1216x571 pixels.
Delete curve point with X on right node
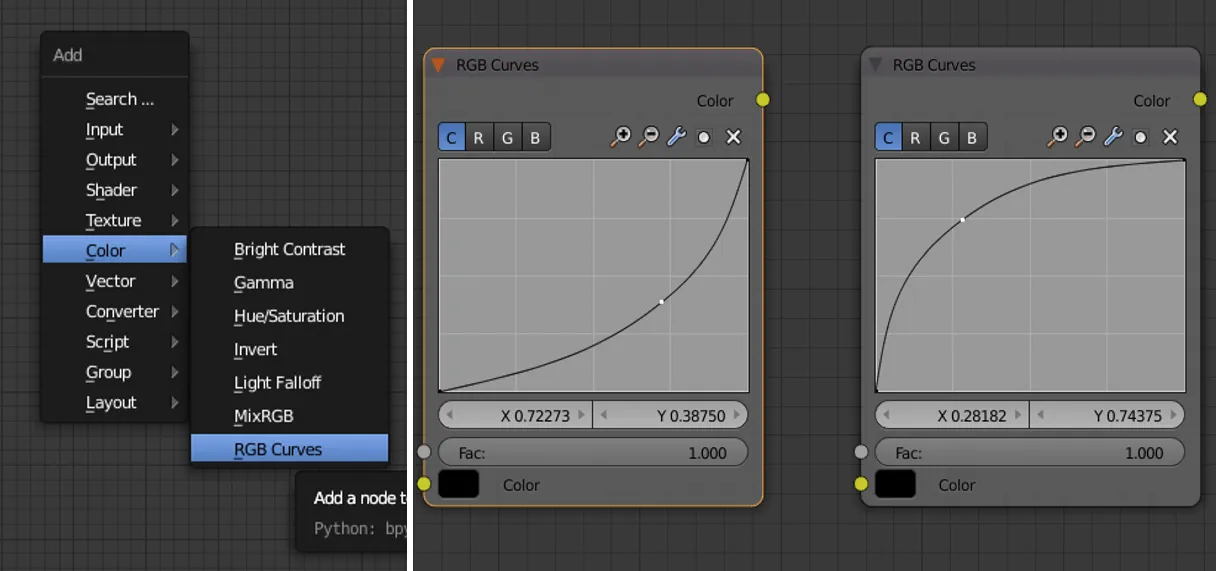point(1170,137)
